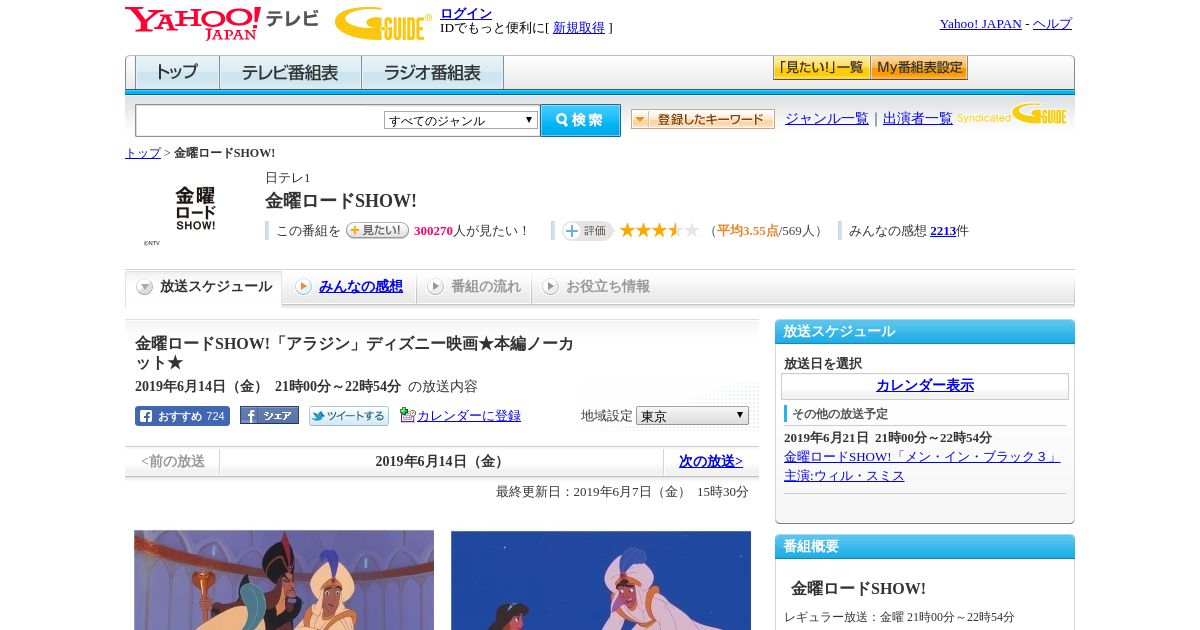
Task: Click the カレンダー表示 link
Action: pyautogui.click(x=925, y=385)
